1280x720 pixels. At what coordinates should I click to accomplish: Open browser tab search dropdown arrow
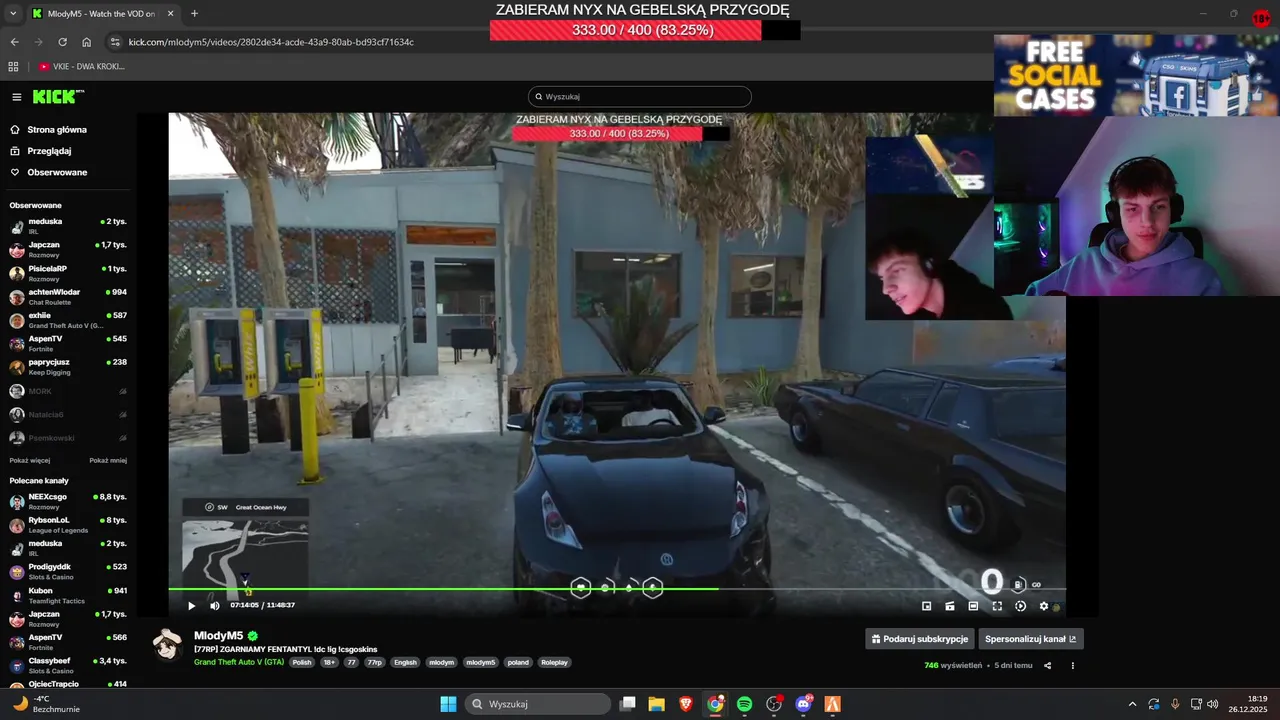[x=12, y=14]
